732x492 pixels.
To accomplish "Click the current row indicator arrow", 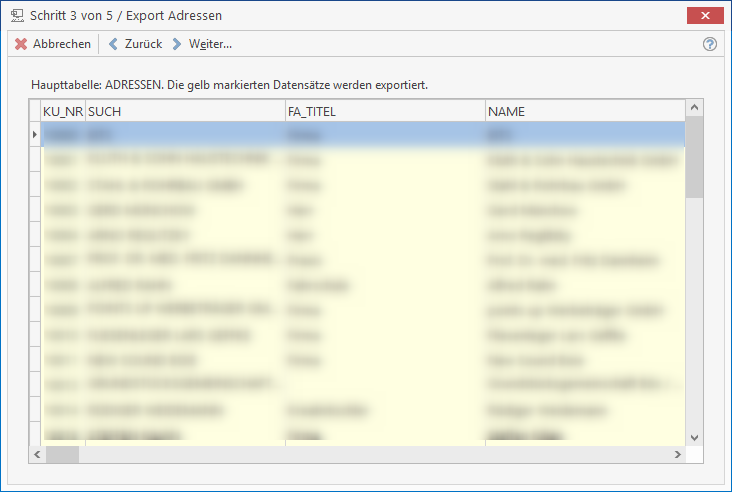I will click(x=35, y=133).
